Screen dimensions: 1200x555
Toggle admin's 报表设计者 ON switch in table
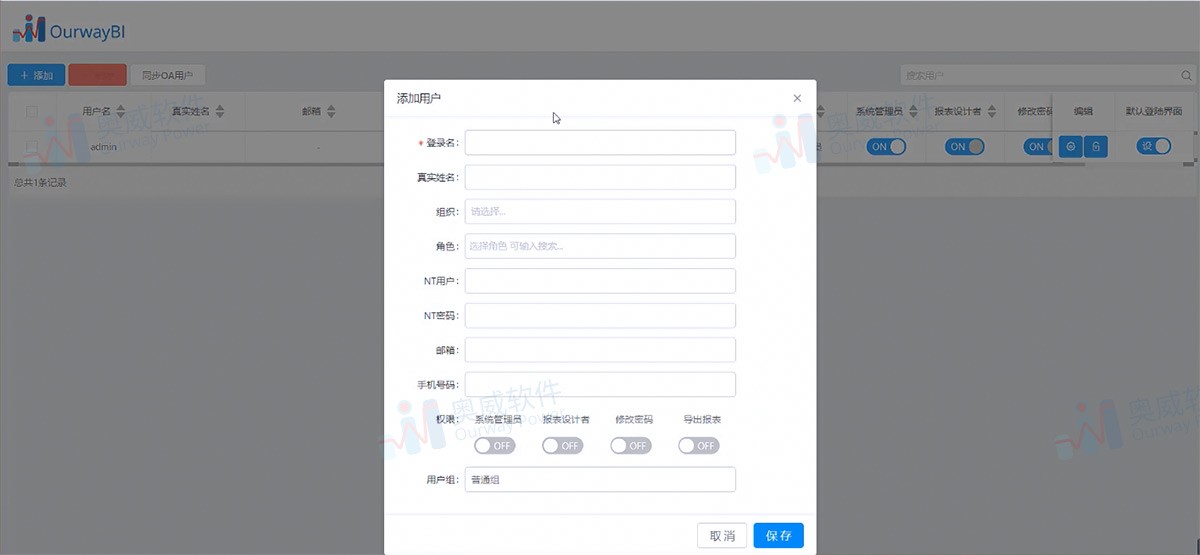click(x=964, y=147)
